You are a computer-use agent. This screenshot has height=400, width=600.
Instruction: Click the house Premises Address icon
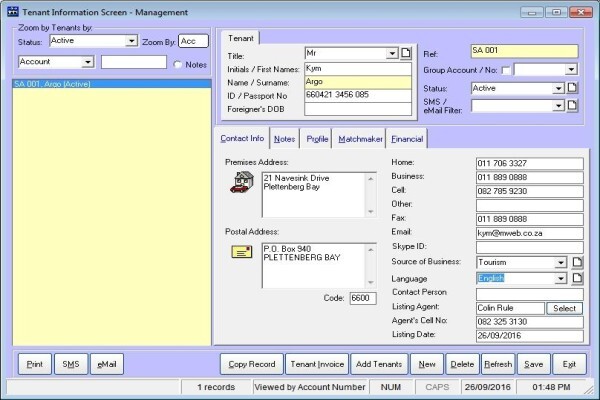(x=242, y=182)
